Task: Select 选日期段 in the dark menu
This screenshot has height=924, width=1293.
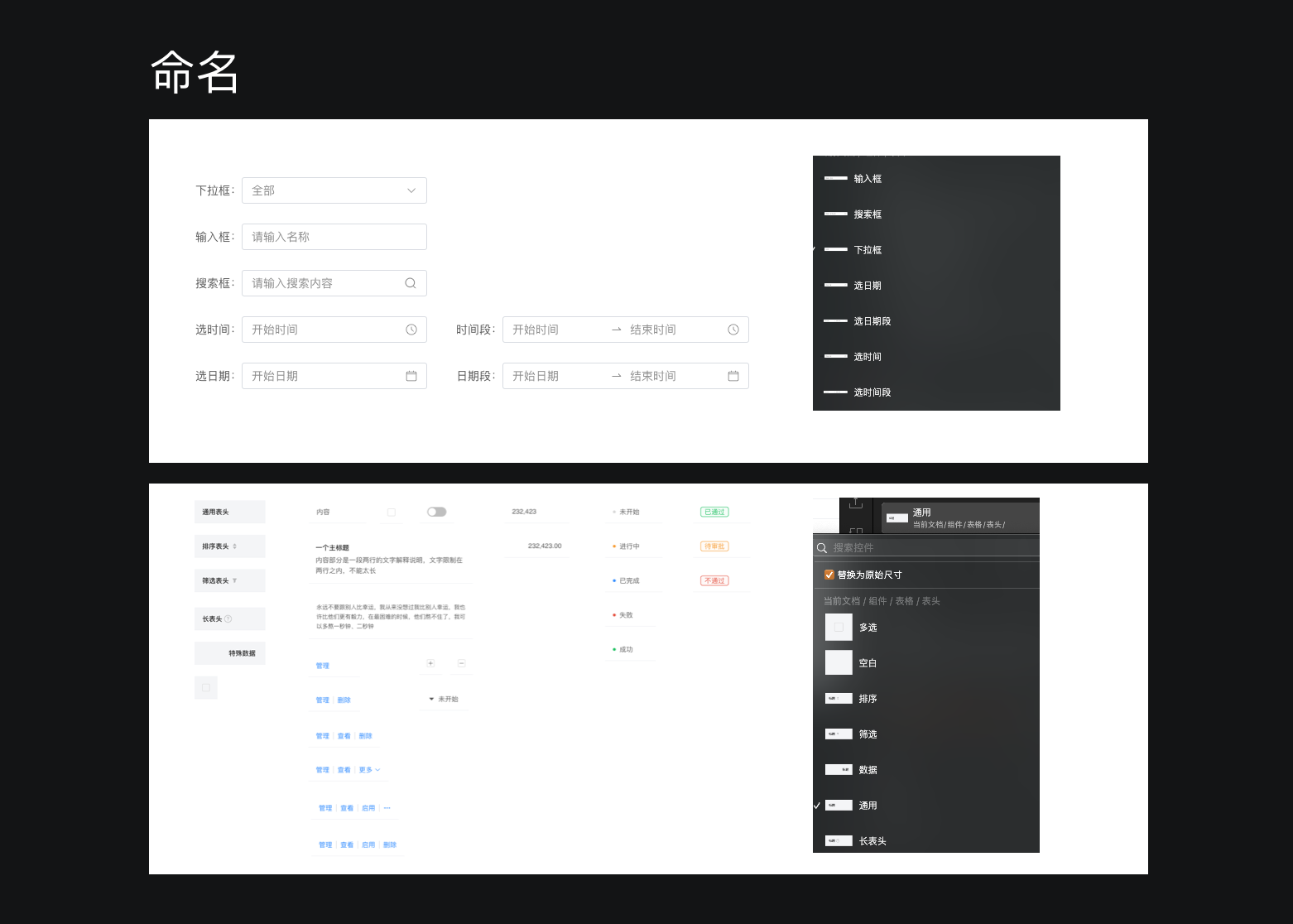Action: click(872, 321)
